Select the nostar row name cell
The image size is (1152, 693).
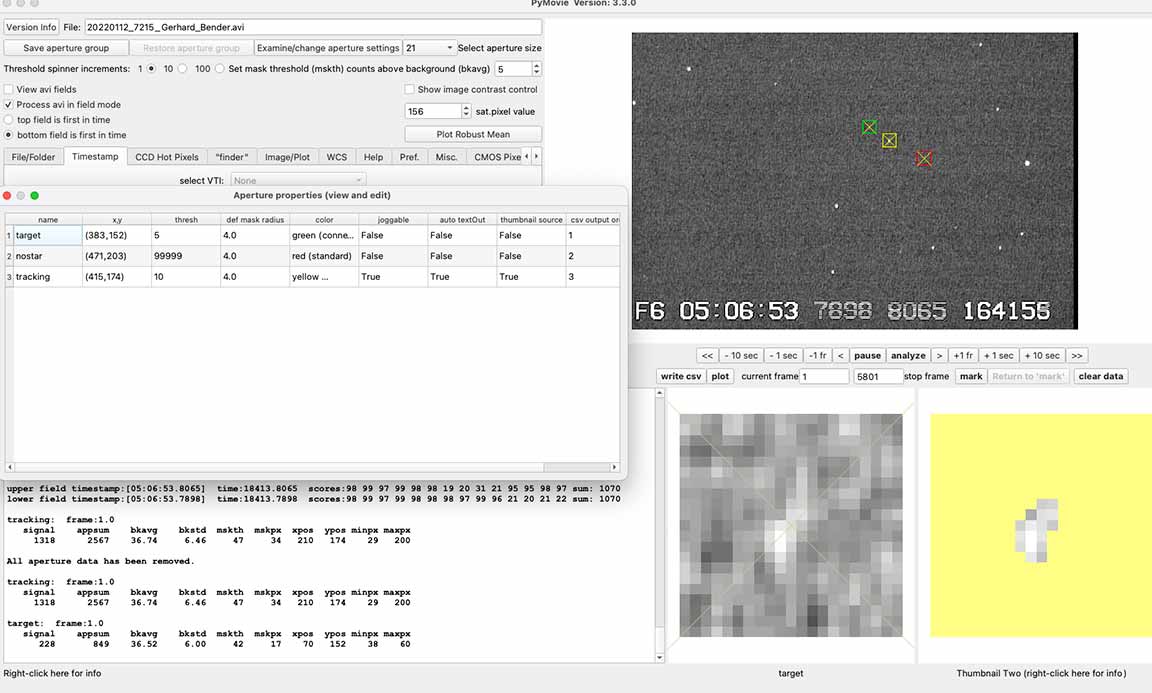pos(48,256)
